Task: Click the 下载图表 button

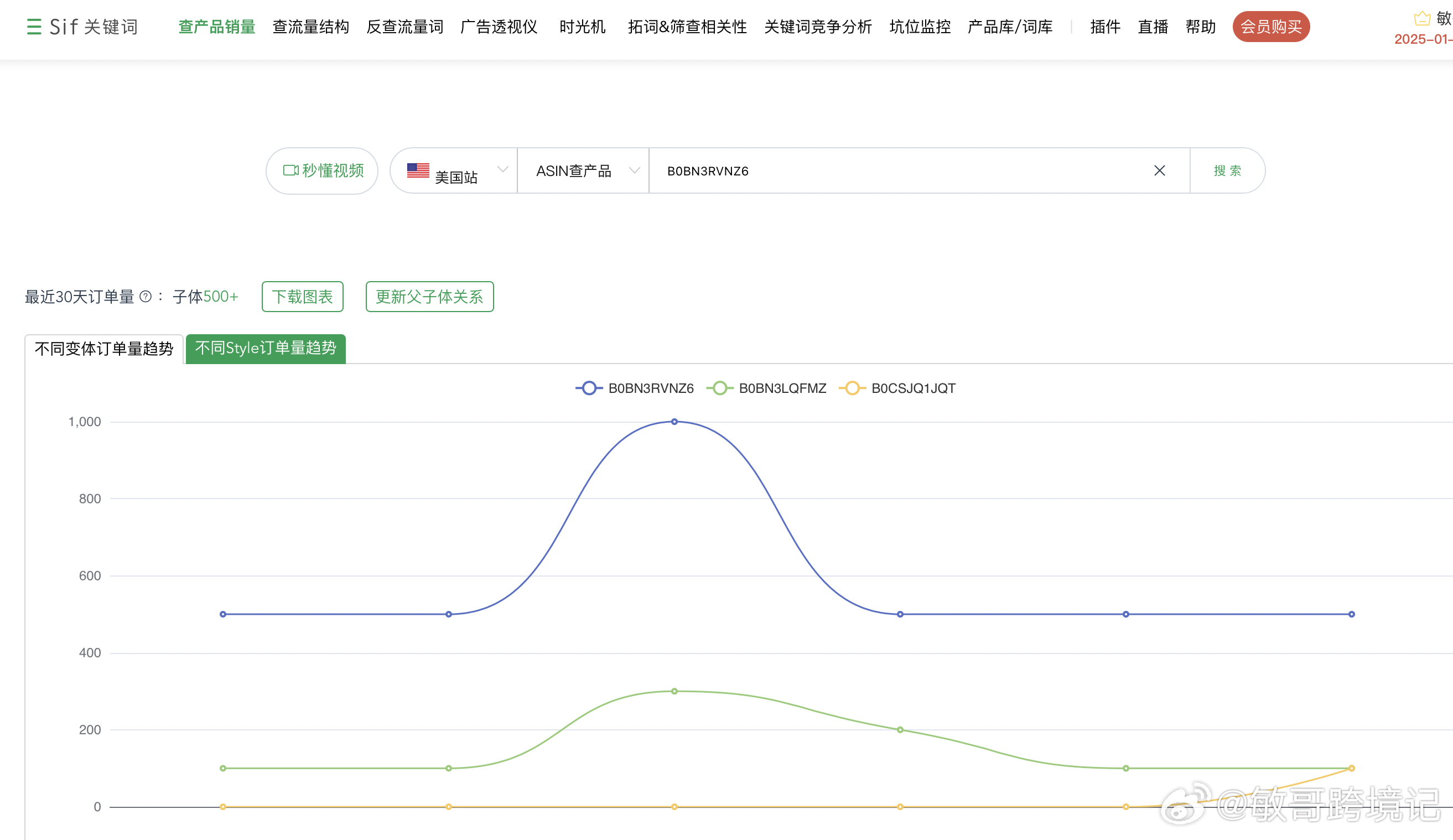Action: [x=303, y=297]
